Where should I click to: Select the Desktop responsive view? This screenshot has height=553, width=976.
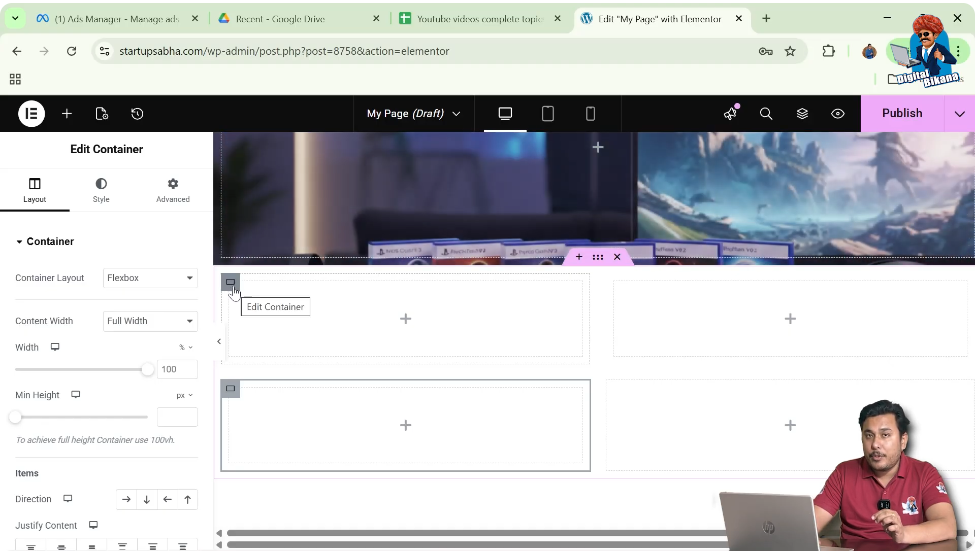[505, 114]
